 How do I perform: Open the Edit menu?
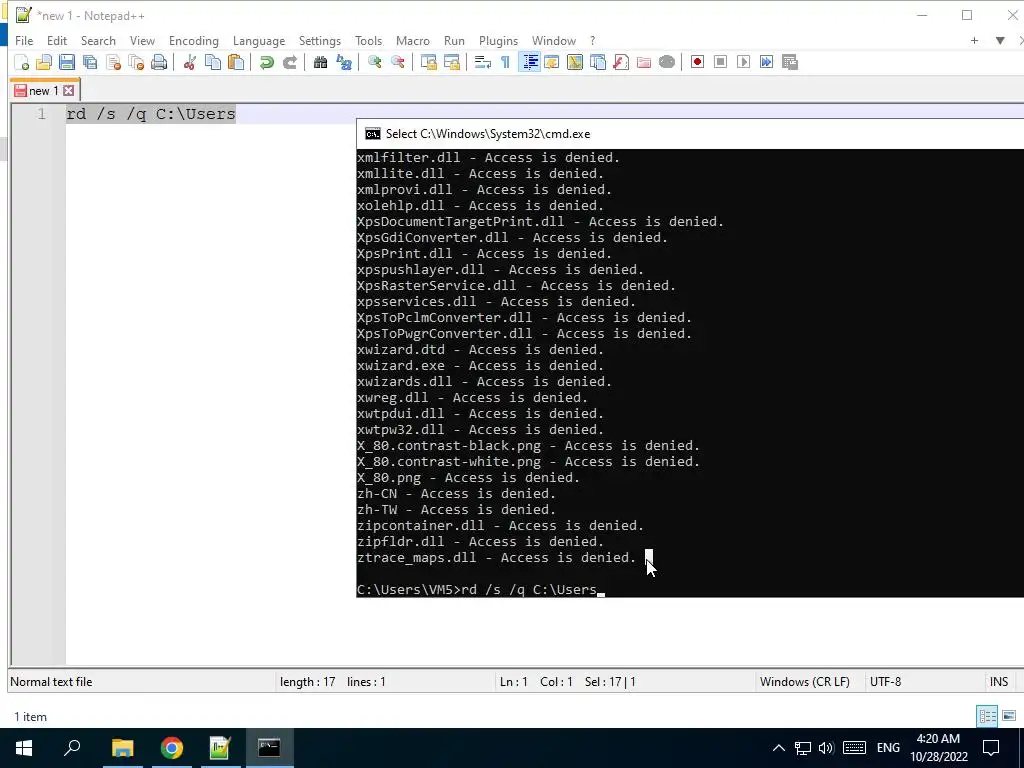tap(57, 40)
